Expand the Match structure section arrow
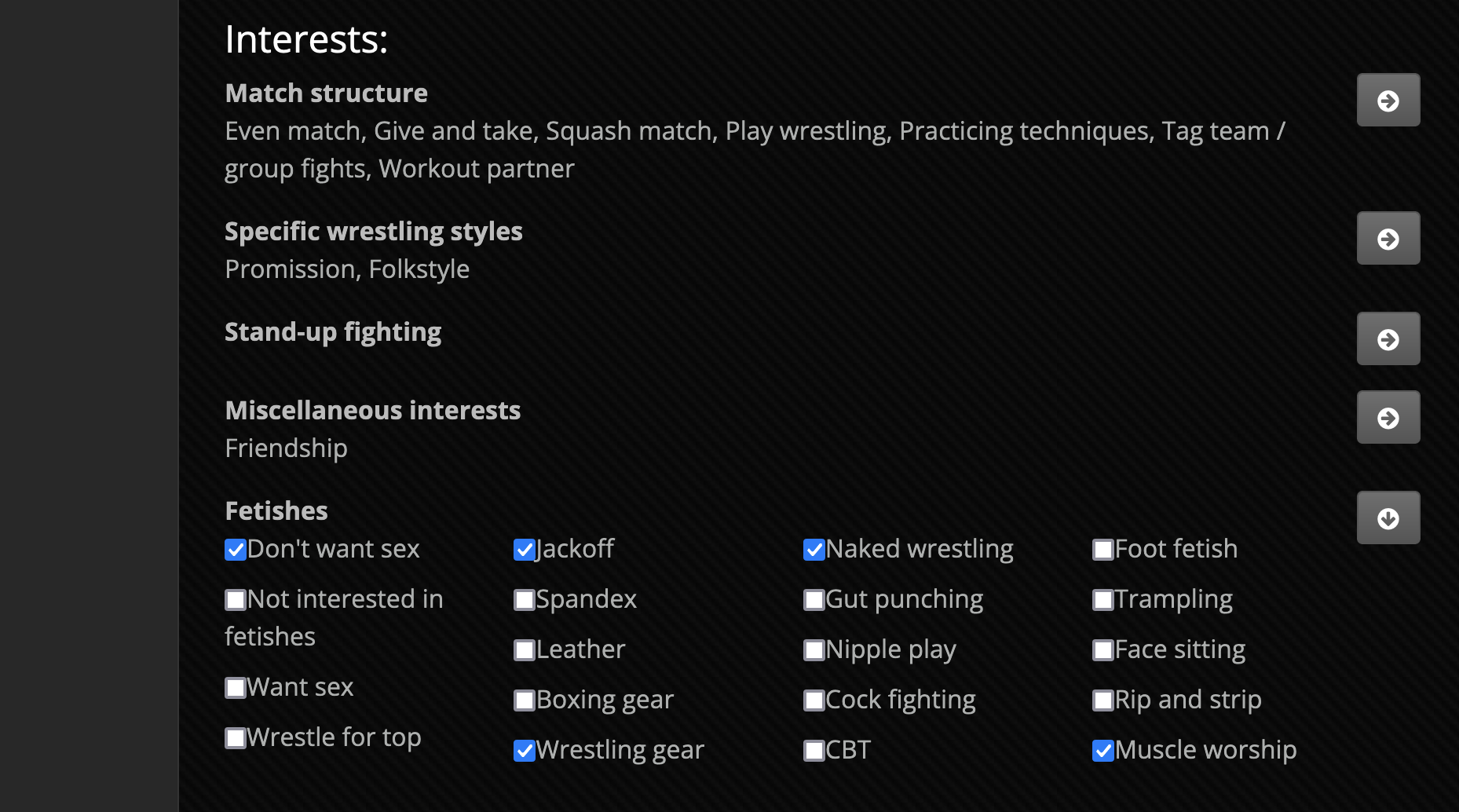The image size is (1459, 812). coord(1388,101)
